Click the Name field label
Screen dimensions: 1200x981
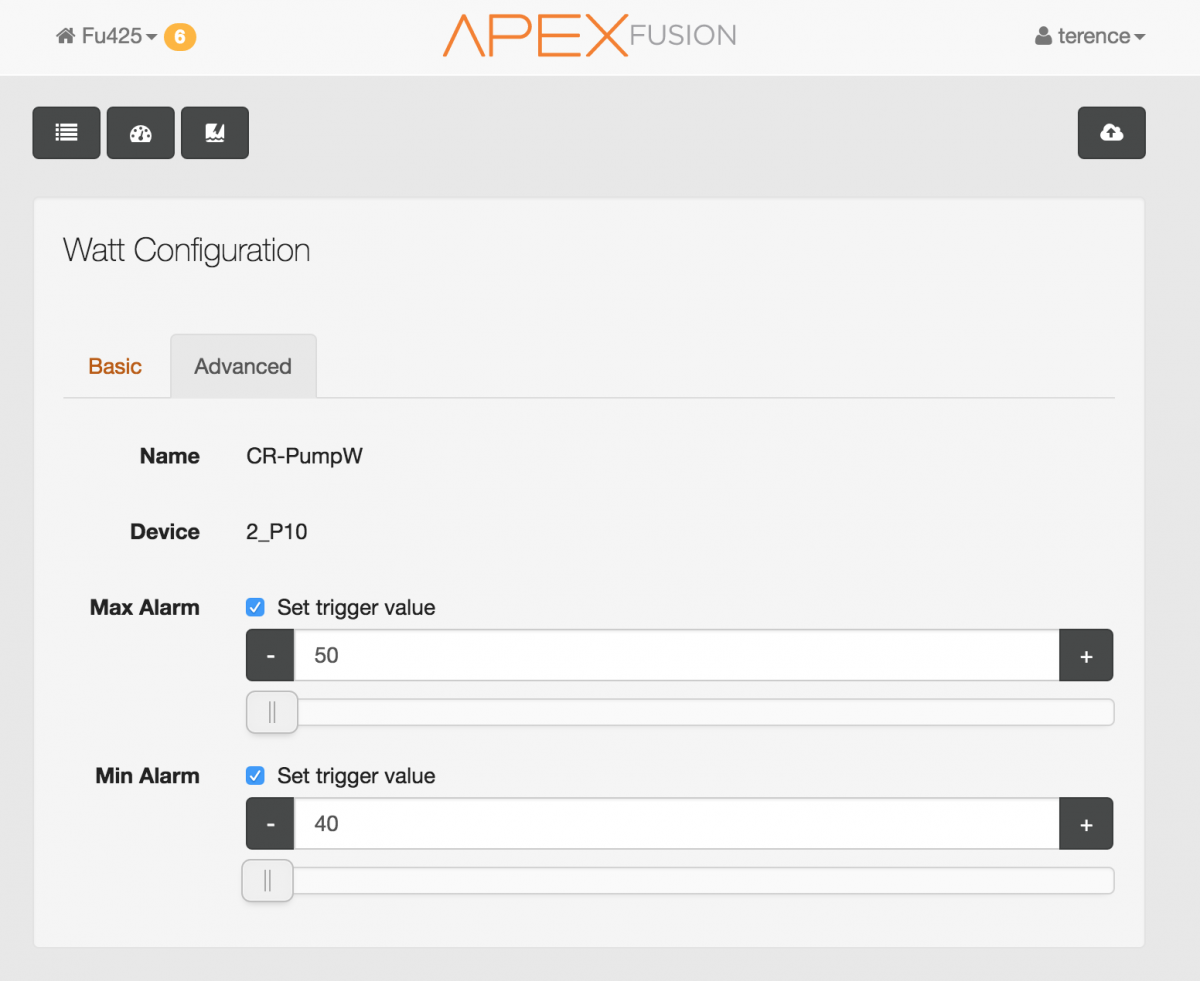tap(170, 456)
